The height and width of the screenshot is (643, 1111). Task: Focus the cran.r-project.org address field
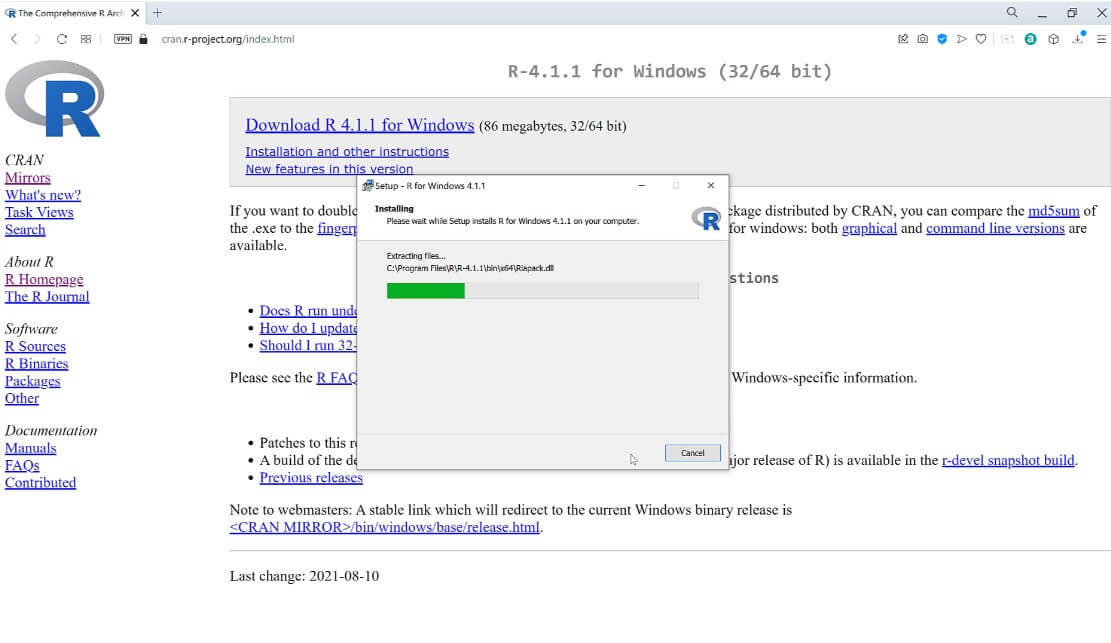227,39
